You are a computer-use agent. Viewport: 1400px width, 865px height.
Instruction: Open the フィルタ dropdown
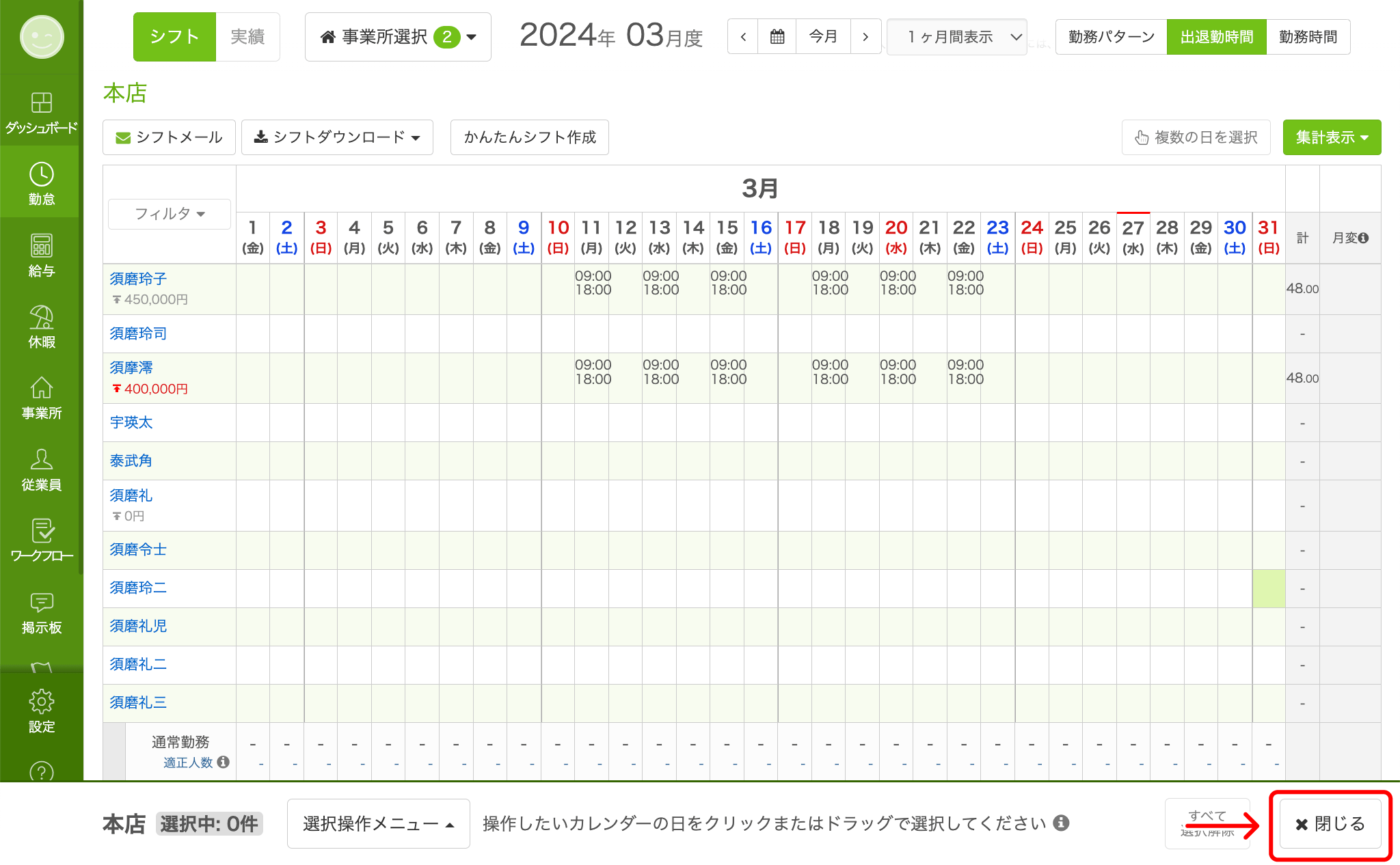point(169,214)
